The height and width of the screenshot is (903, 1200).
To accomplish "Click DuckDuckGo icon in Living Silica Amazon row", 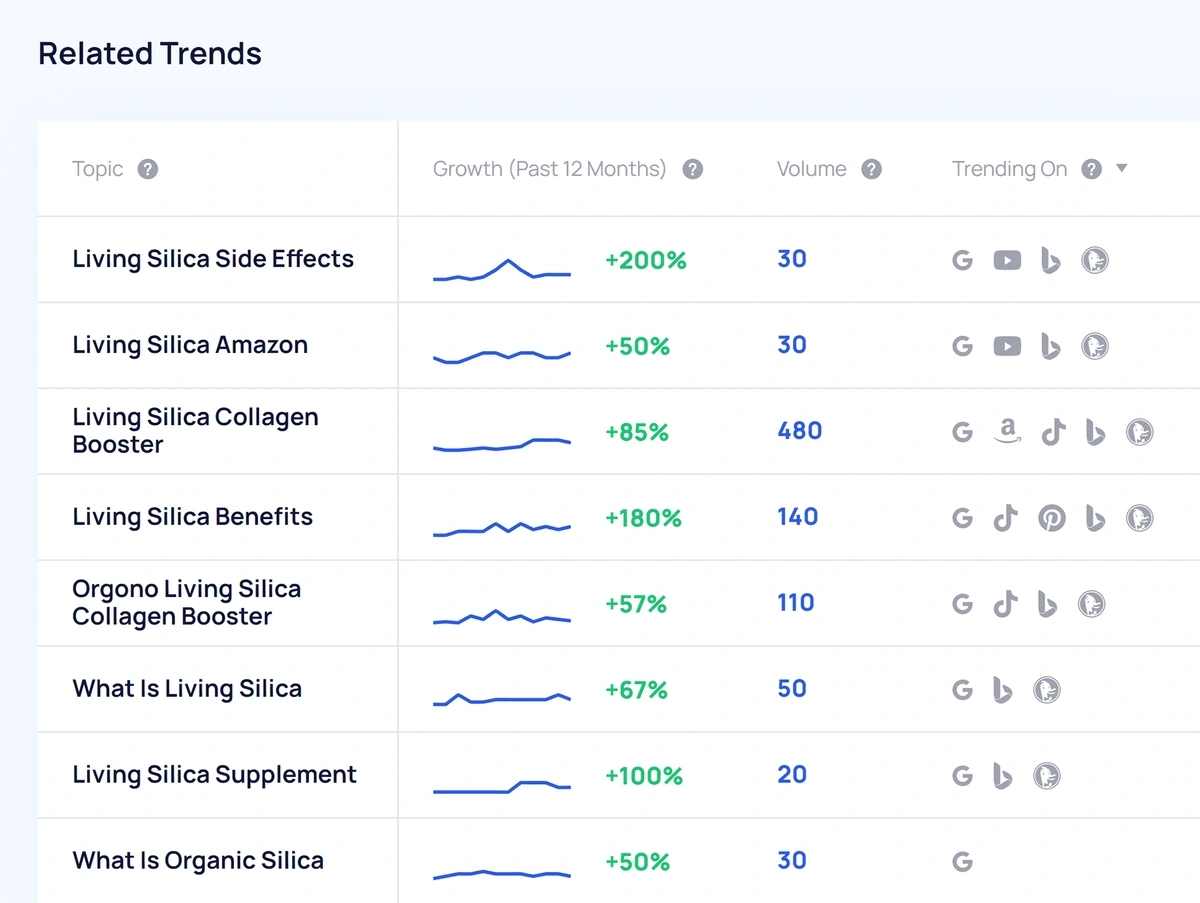I will [x=1095, y=347].
